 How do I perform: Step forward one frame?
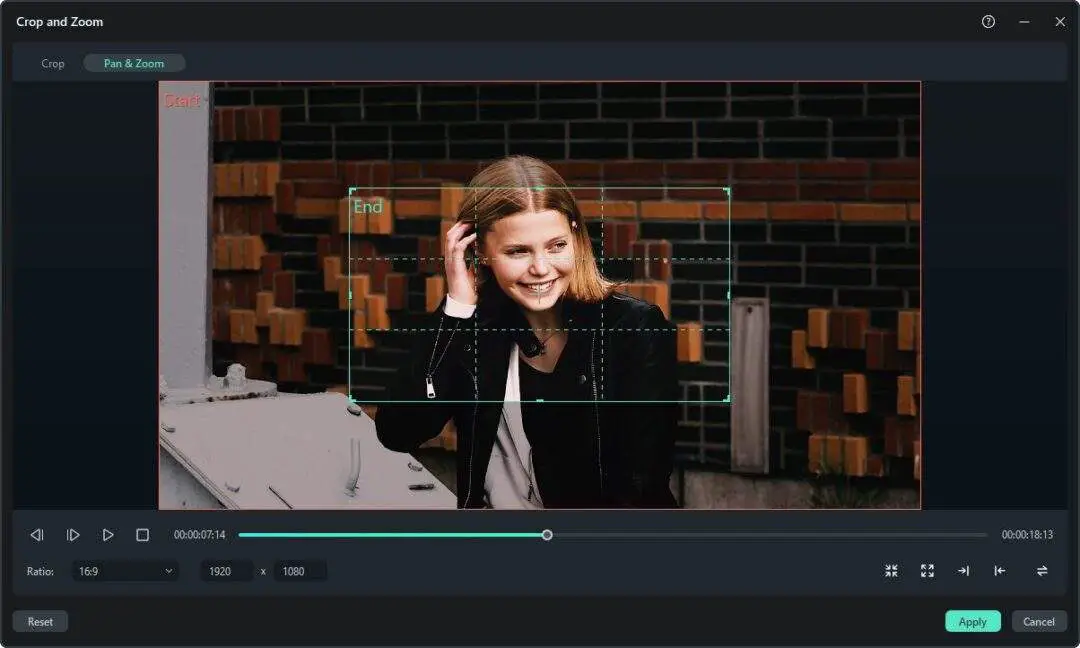pos(72,534)
